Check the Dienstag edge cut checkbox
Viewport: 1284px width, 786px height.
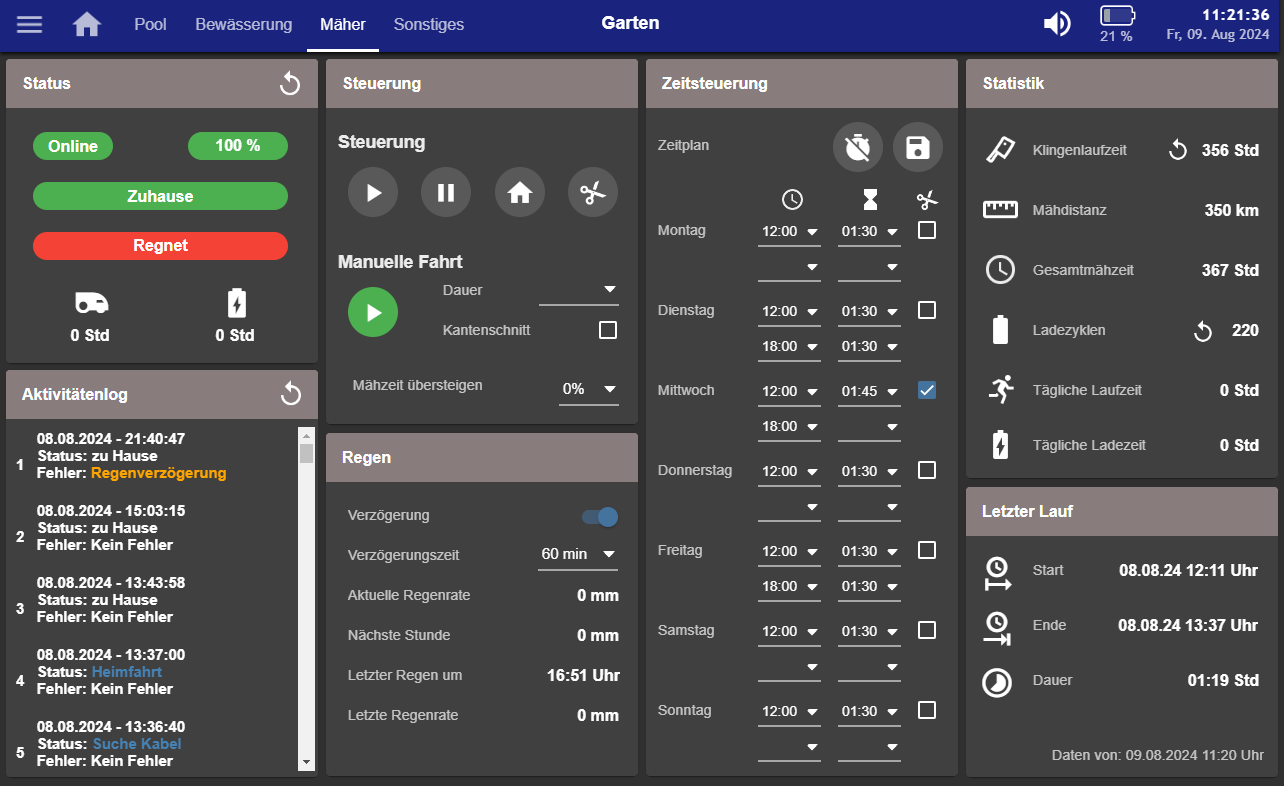click(x=927, y=310)
